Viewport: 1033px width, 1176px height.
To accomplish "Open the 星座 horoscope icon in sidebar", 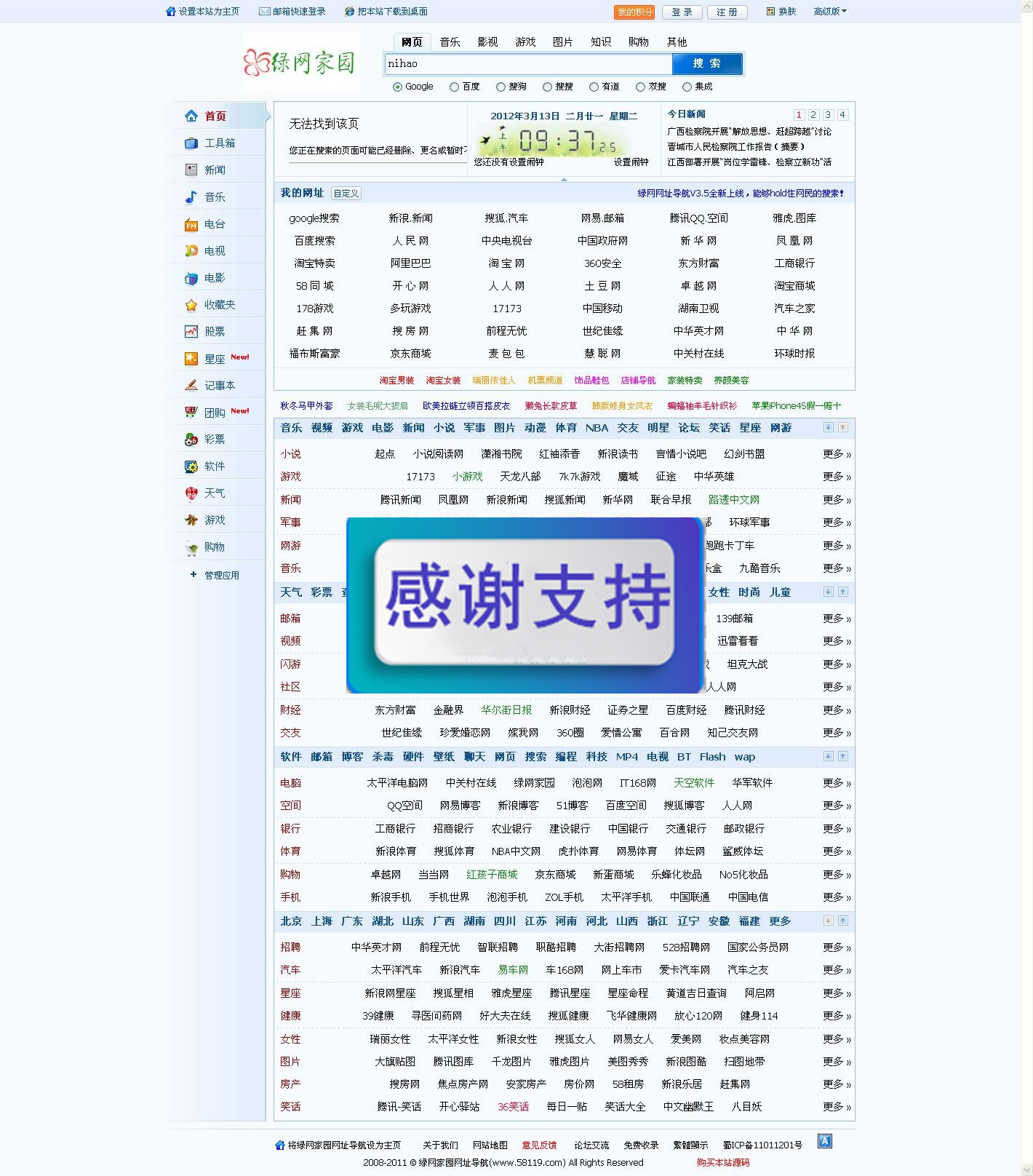I will pyautogui.click(x=191, y=359).
